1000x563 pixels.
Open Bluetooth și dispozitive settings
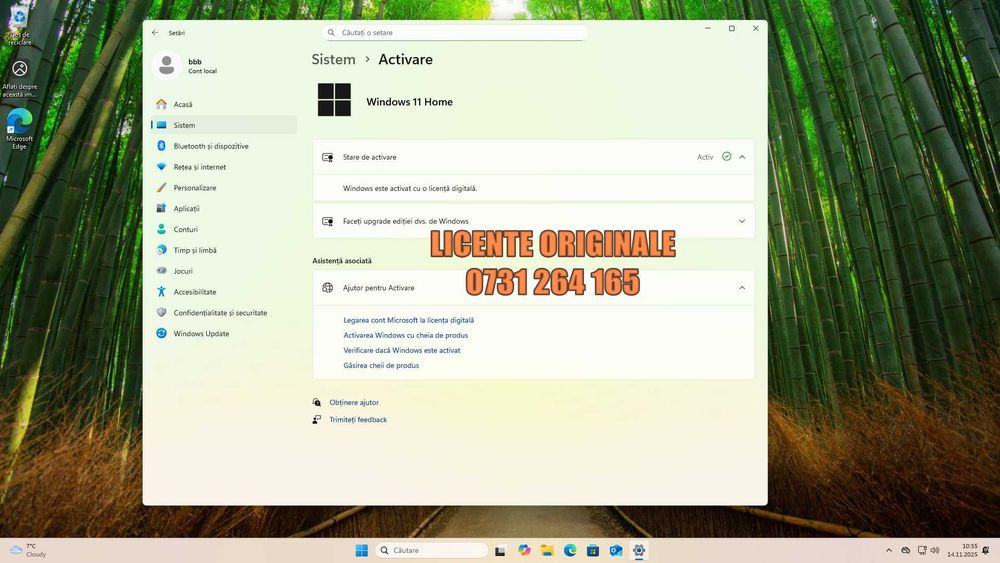click(224, 146)
